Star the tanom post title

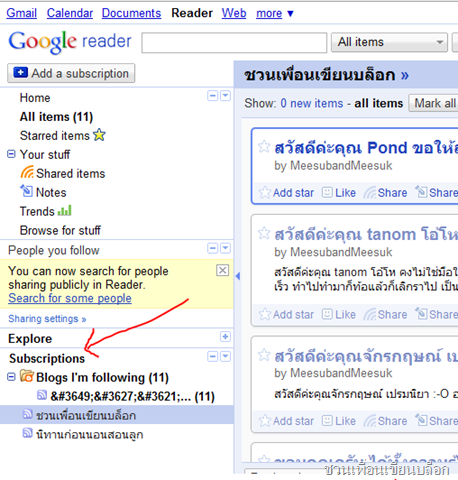(x=264, y=233)
